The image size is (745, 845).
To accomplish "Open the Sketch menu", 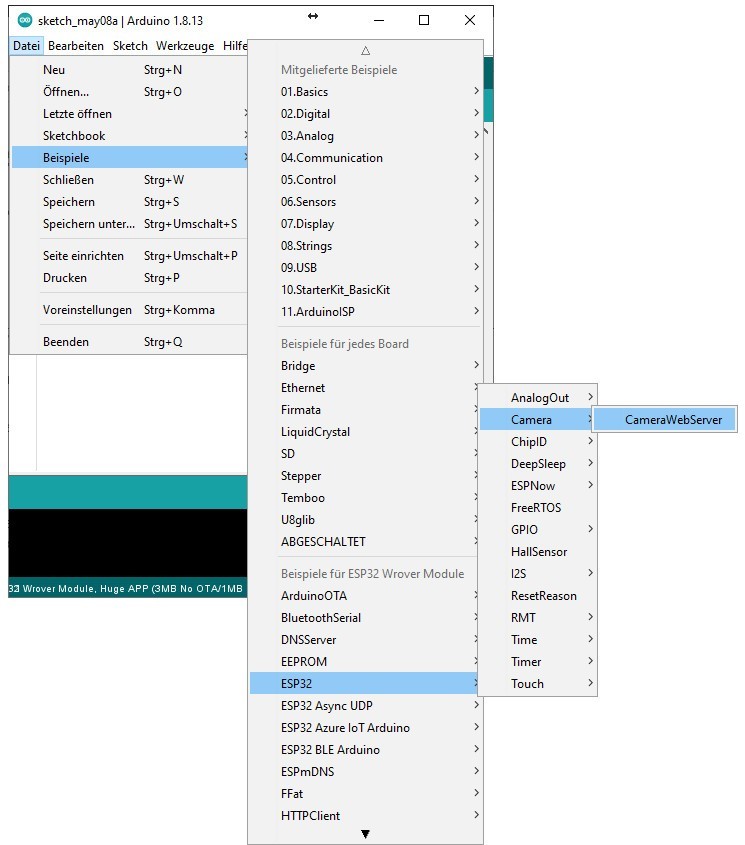I will [130, 46].
